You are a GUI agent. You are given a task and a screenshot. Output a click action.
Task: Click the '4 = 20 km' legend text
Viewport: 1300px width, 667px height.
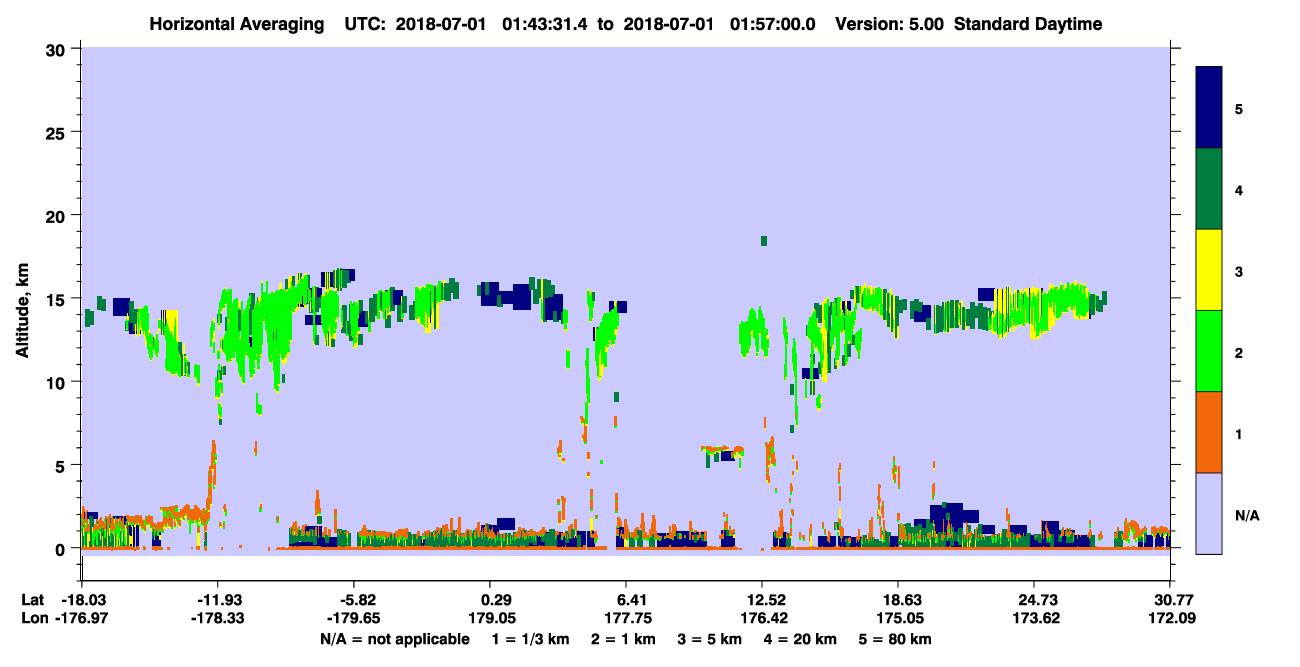801,639
